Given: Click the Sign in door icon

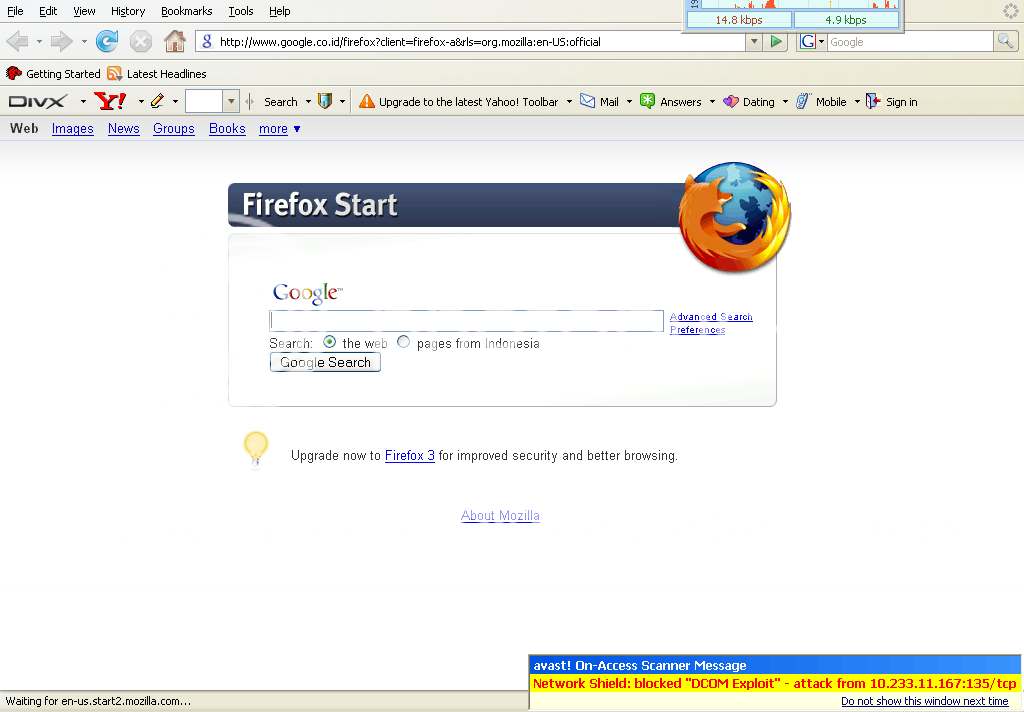Looking at the screenshot, I should [x=873, y=101].
